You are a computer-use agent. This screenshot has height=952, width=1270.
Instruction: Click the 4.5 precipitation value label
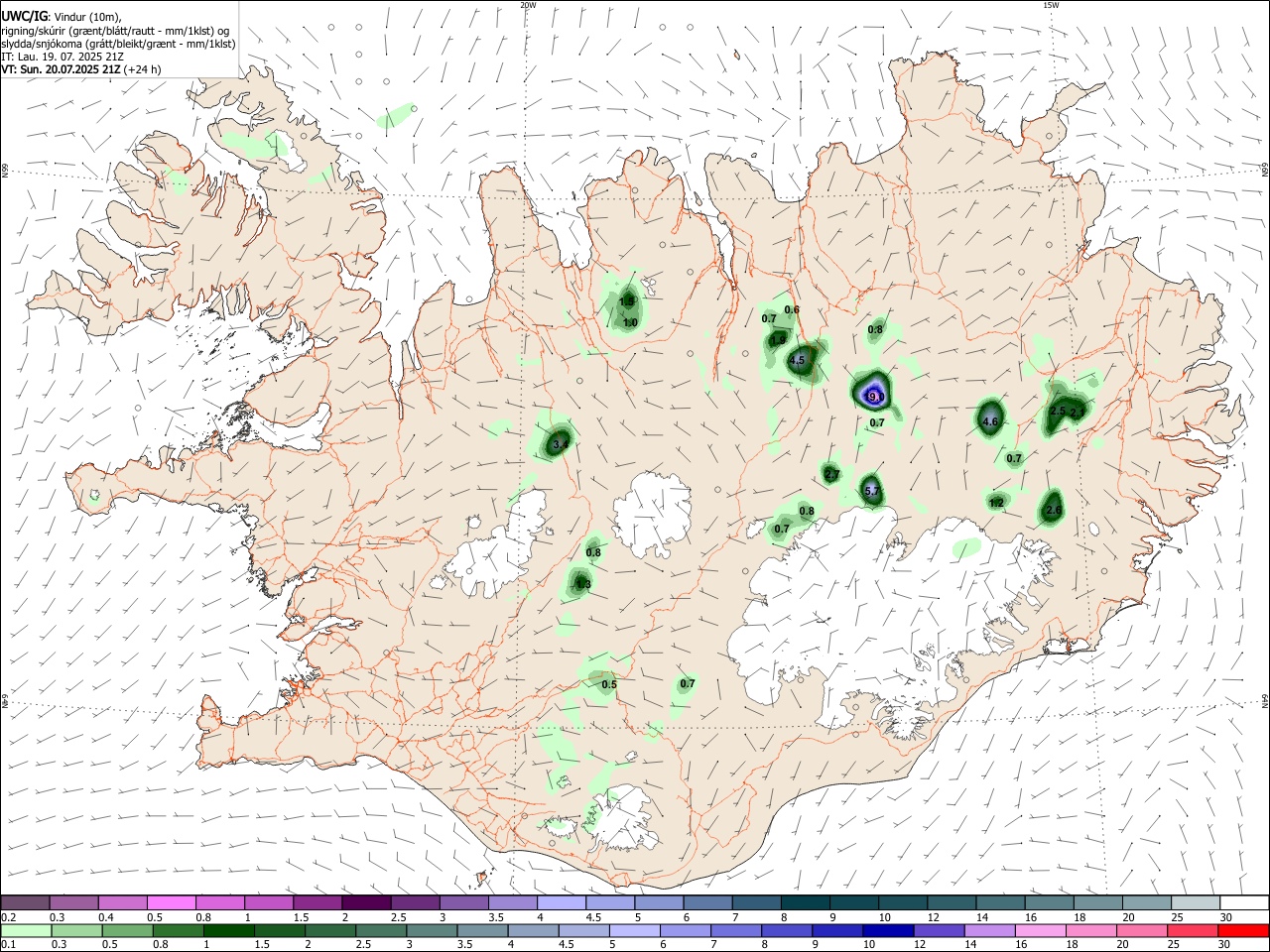coord(796,361)
